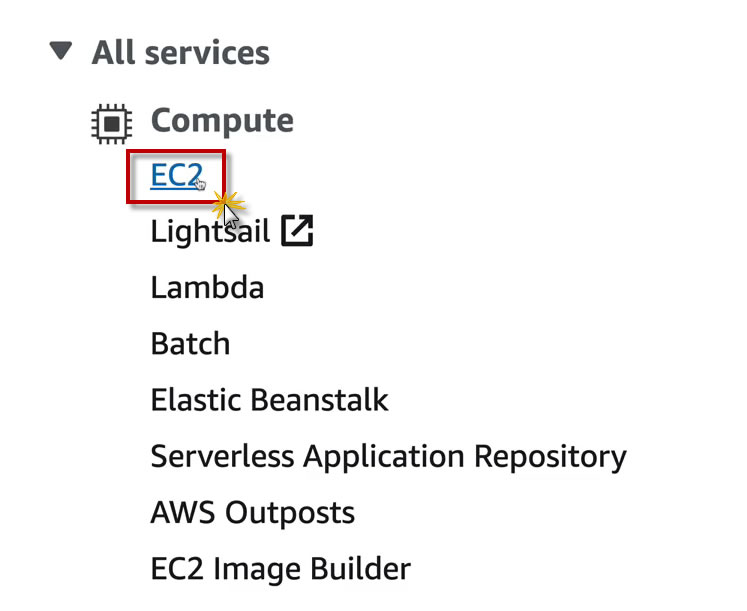Click the Elastic Beanstalk list item
The image size is (747, 611).
coord(269,400)
